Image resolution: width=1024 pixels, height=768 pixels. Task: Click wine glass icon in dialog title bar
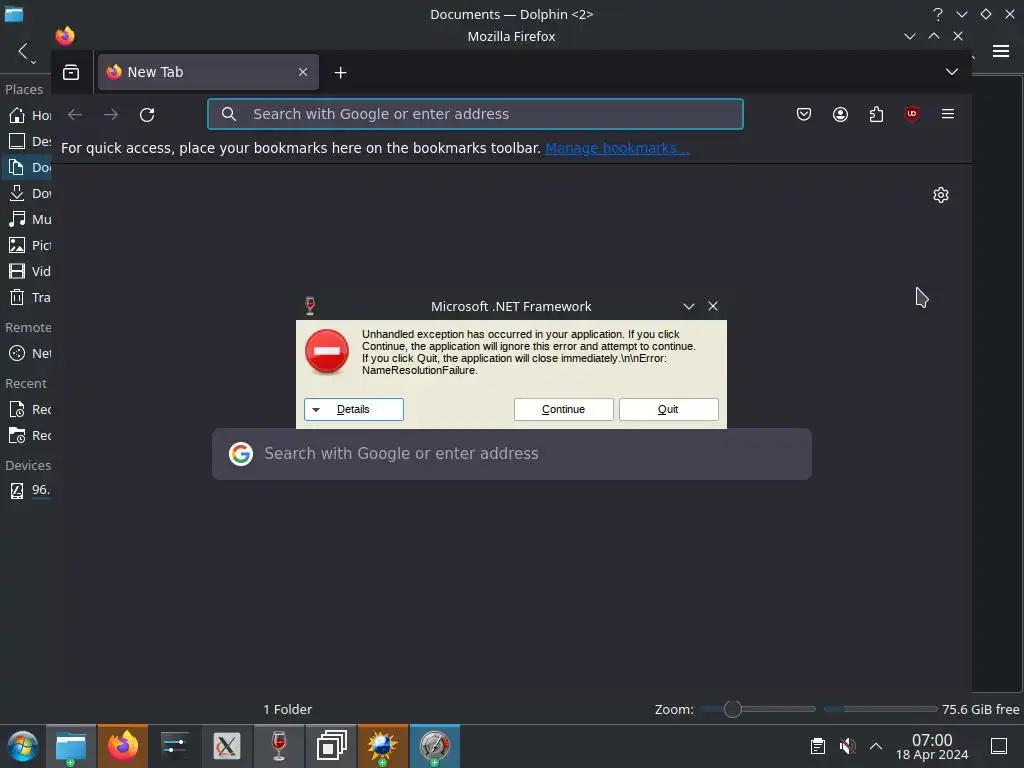[x=310, y=306]
